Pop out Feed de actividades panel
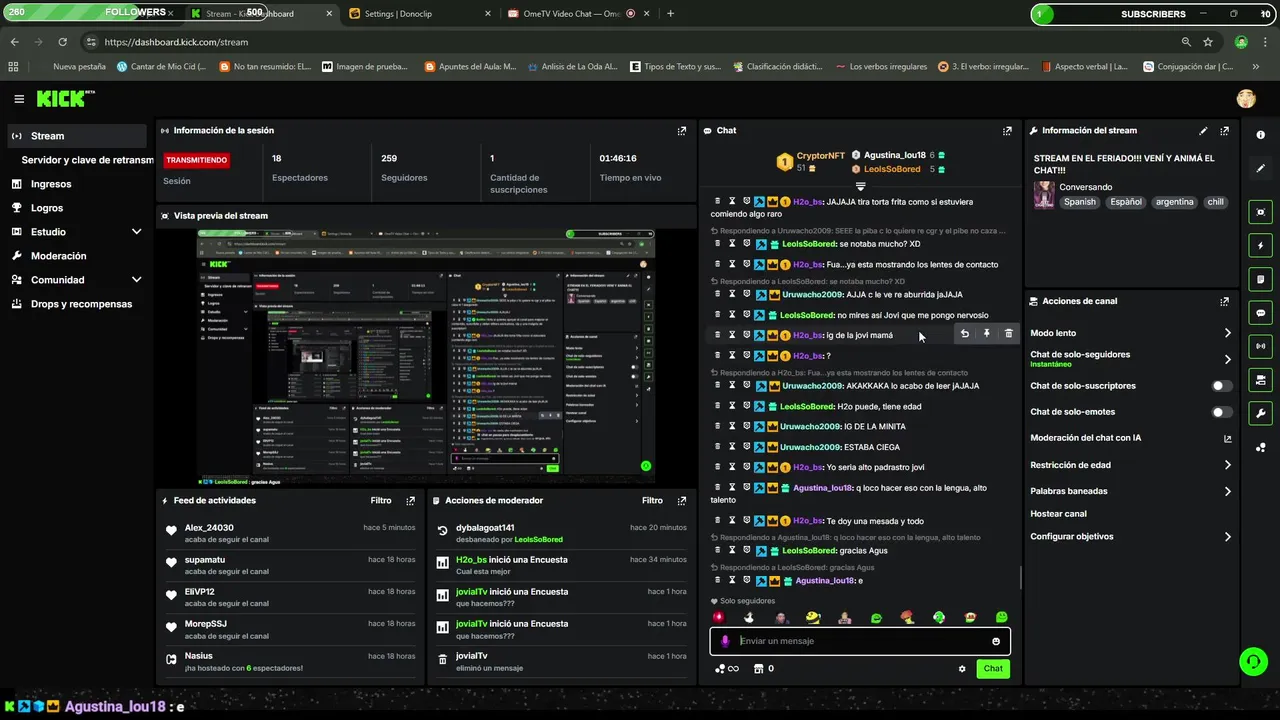The width and height of the screenshot is (1280, 720). pyautogui.click(x=410, y=501)
